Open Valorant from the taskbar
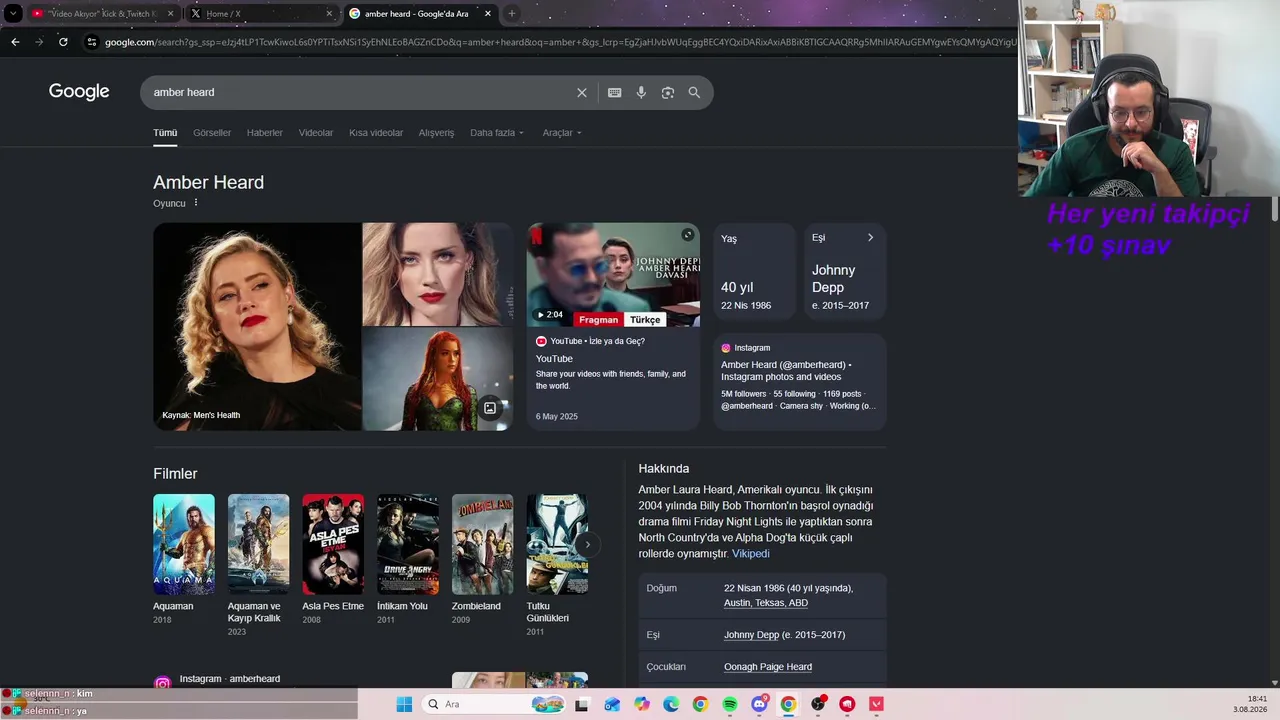 (877, 704)
